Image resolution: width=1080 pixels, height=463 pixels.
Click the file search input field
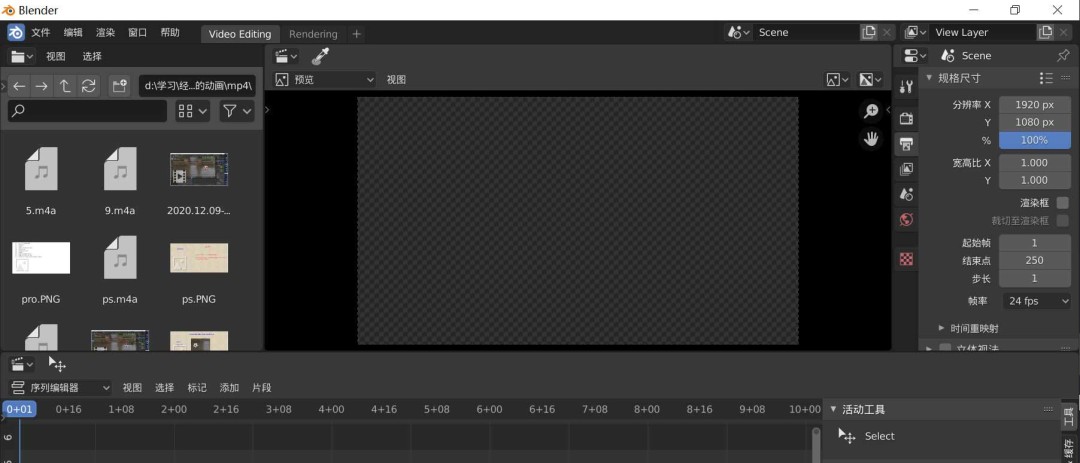coord(87,111)
